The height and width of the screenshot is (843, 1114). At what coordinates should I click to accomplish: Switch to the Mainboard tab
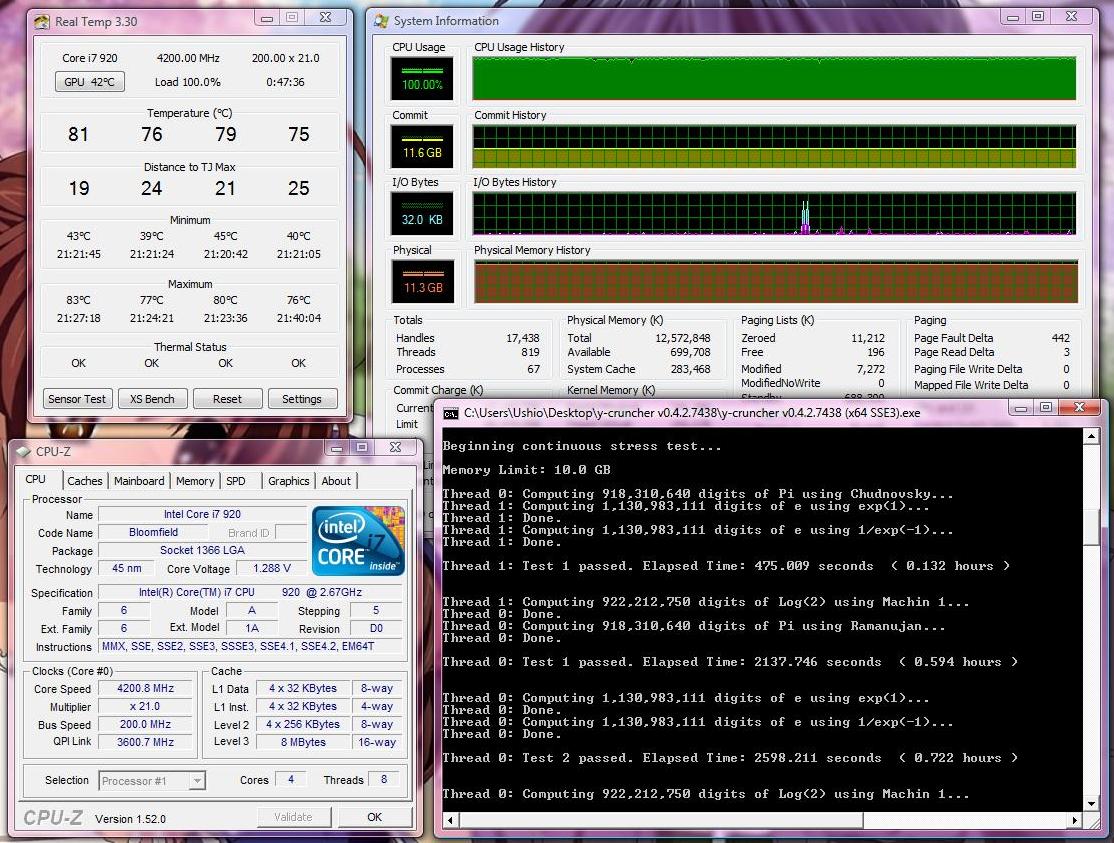point(139,481)
